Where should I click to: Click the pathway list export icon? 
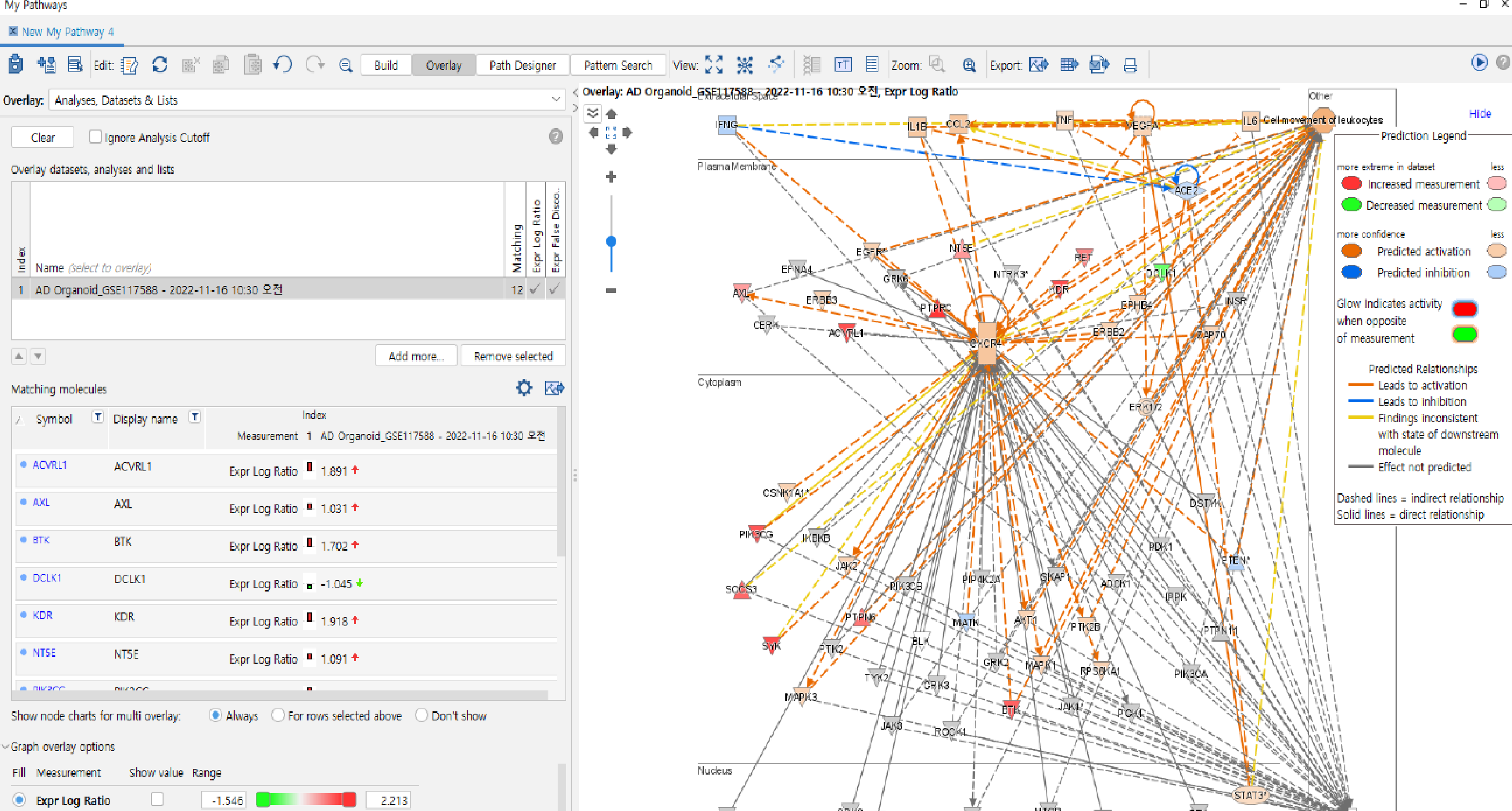(75, 64)
